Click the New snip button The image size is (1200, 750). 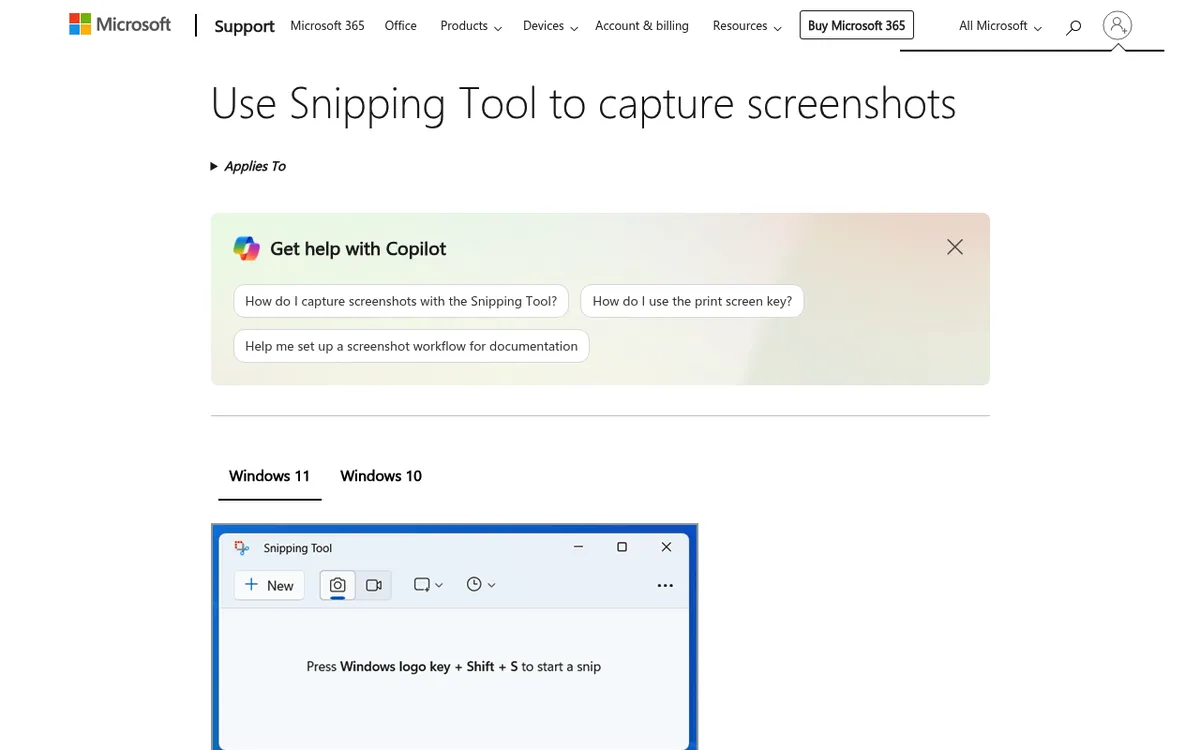(x=269, y=585)
